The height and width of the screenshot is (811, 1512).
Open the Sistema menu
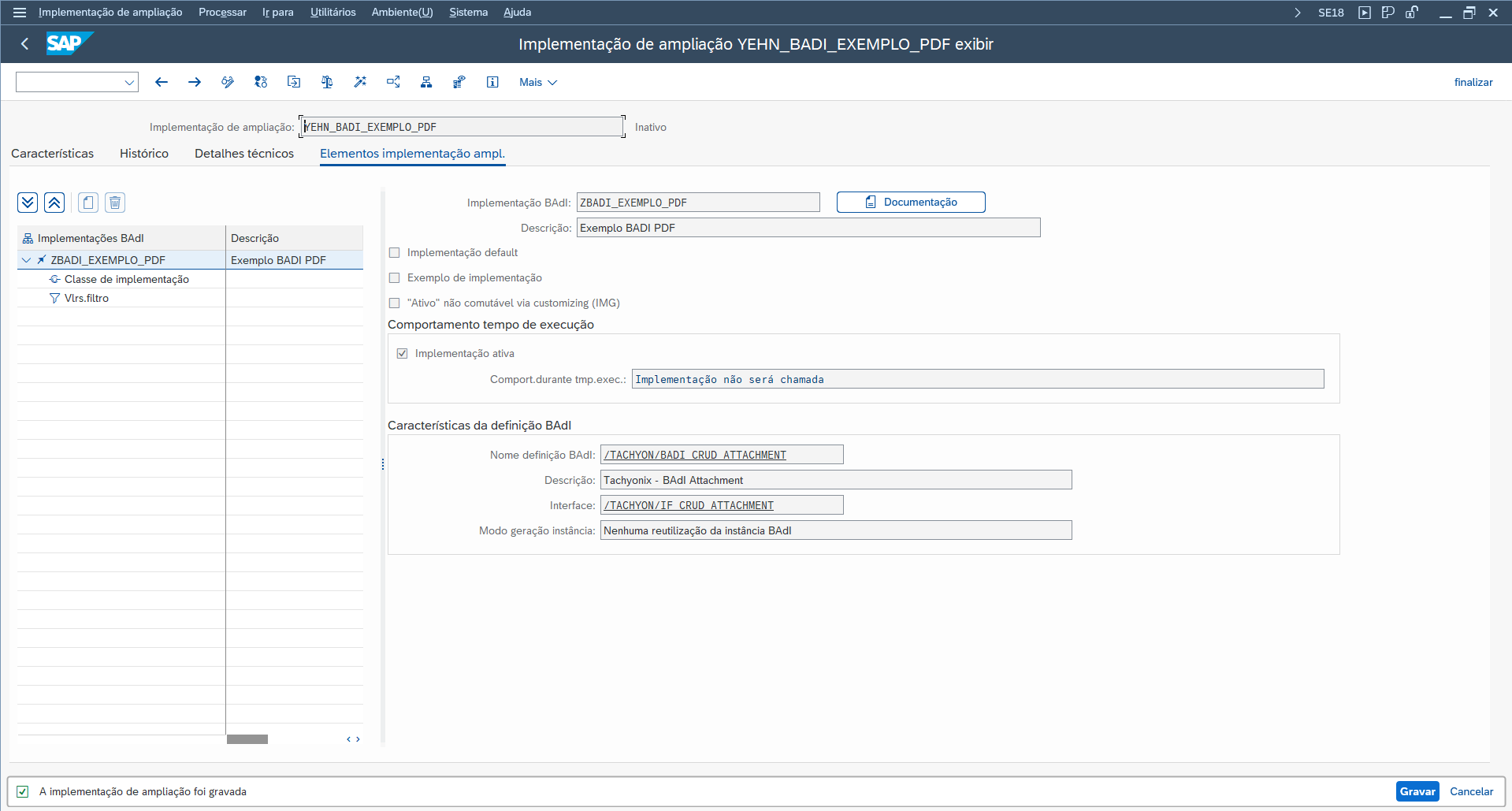point(469,13)
